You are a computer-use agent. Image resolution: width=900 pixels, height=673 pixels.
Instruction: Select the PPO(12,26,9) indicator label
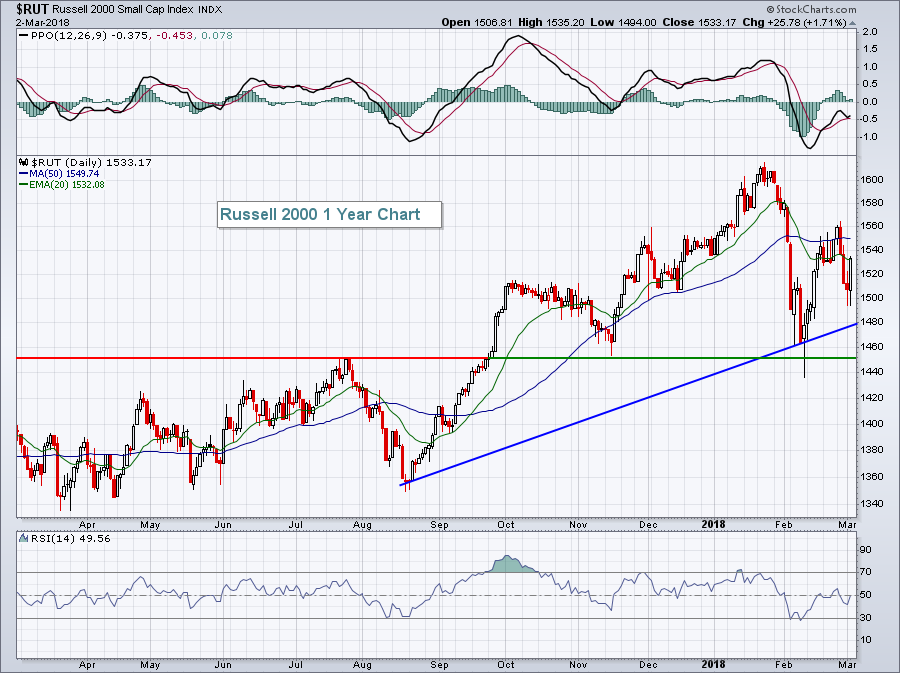(x=68, y=35)
